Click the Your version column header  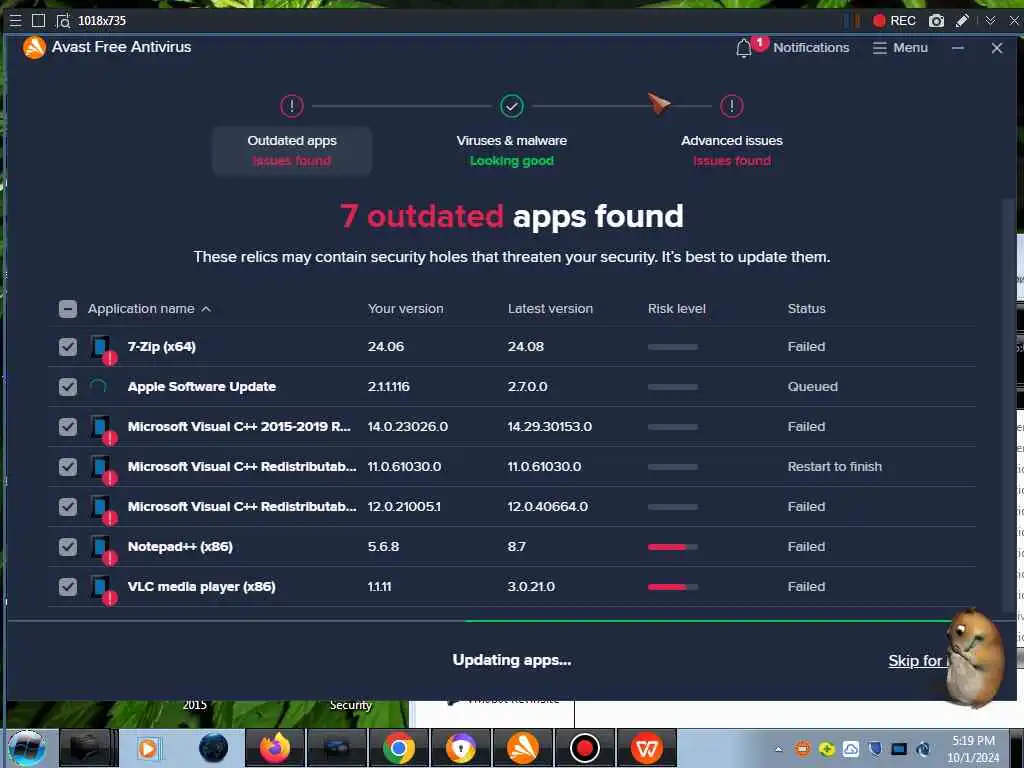click(405, 309)
